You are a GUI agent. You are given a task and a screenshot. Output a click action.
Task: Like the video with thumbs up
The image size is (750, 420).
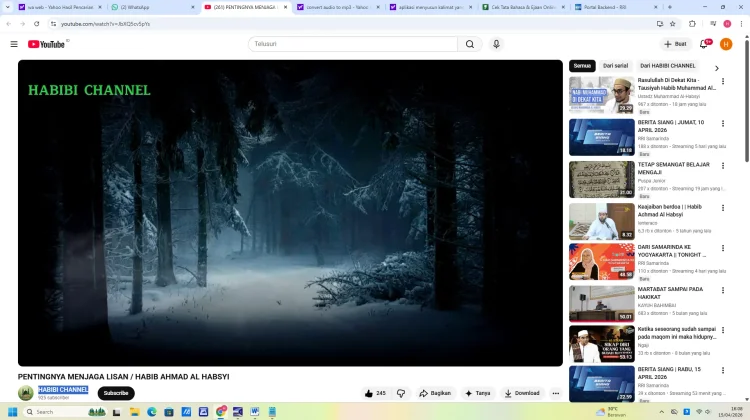[x=375, y=393]
